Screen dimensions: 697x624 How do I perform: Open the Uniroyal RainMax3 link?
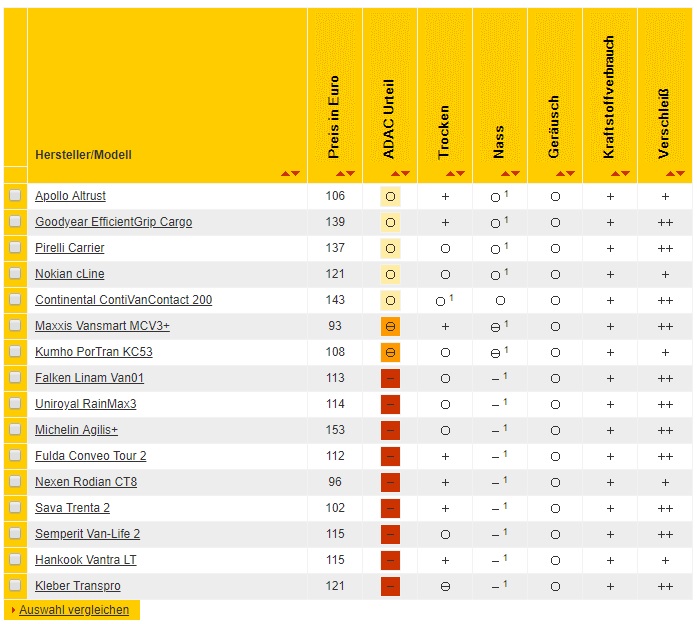click(x=86, y=404)
